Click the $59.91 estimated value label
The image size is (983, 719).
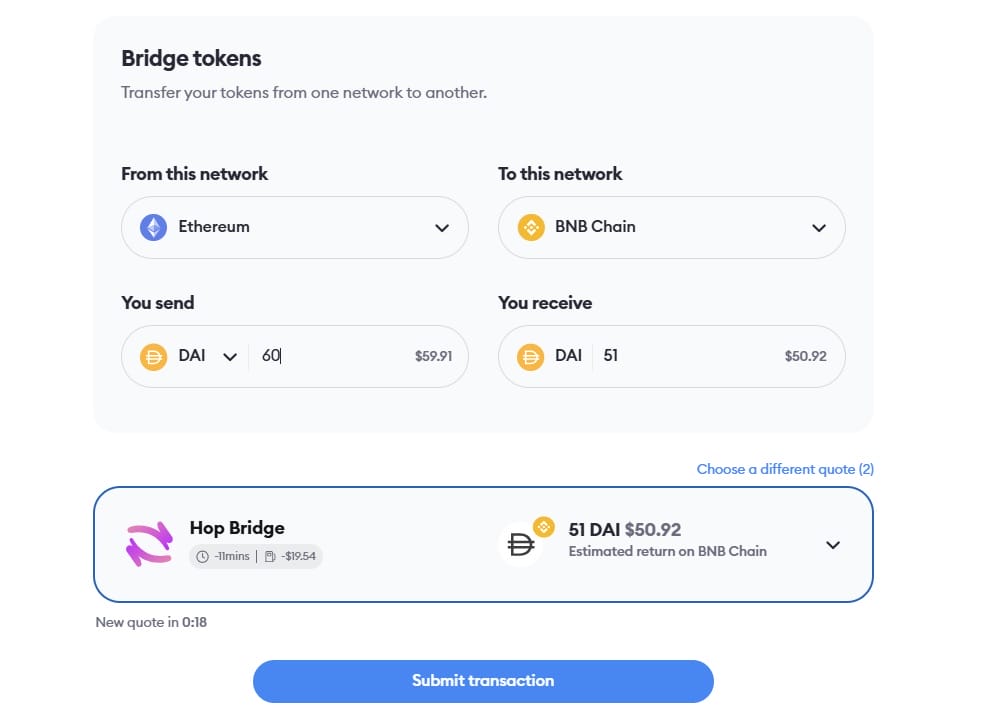[x=434, y=356]
